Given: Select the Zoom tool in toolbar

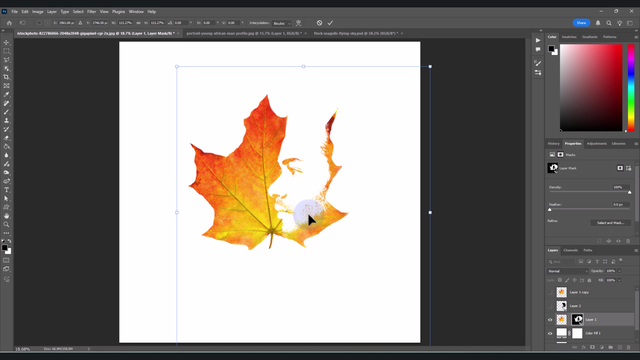Looking at the screenshot, I should point(7,224).
